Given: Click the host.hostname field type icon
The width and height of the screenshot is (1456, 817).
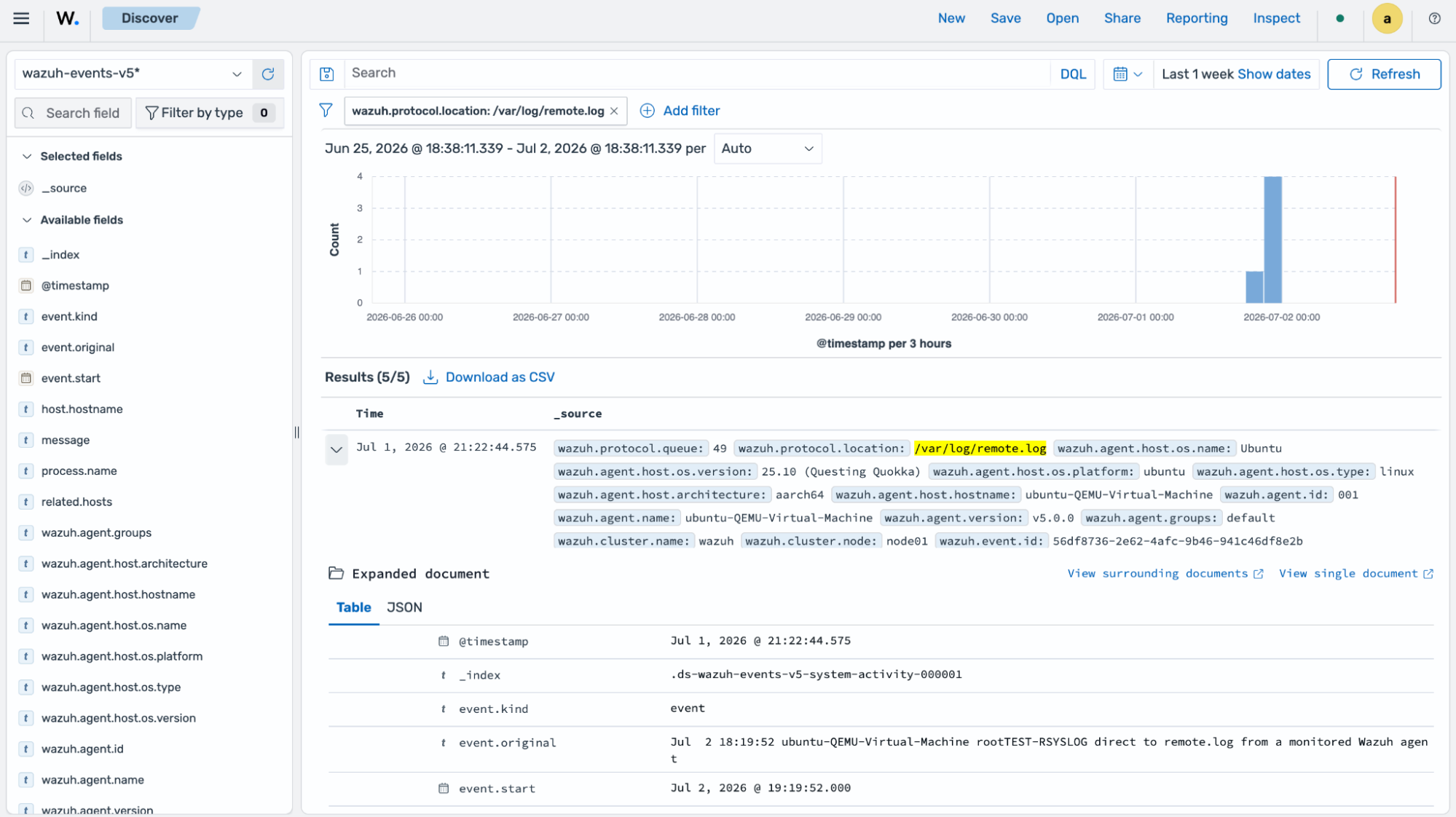Looking at the screenshot, I should pyautogui.click(x=26, y=408).
